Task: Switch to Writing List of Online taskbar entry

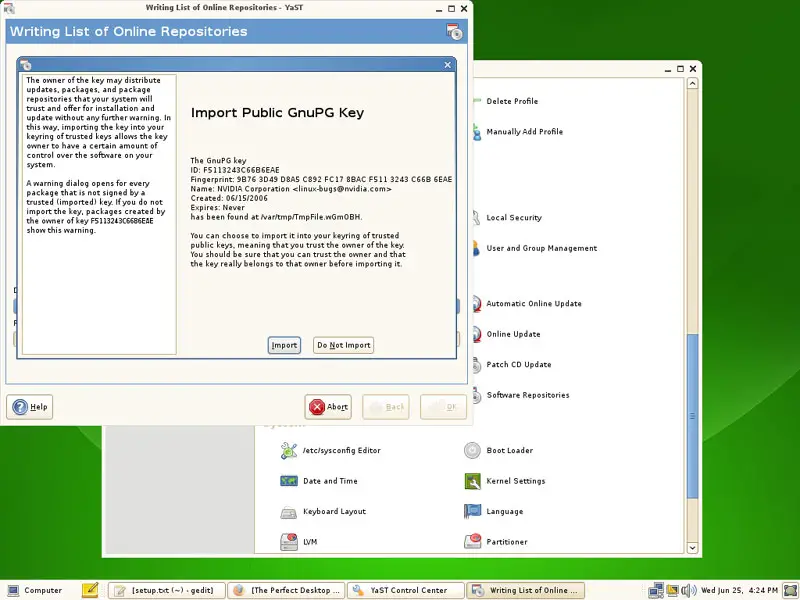Action: (x=526, y=590)
